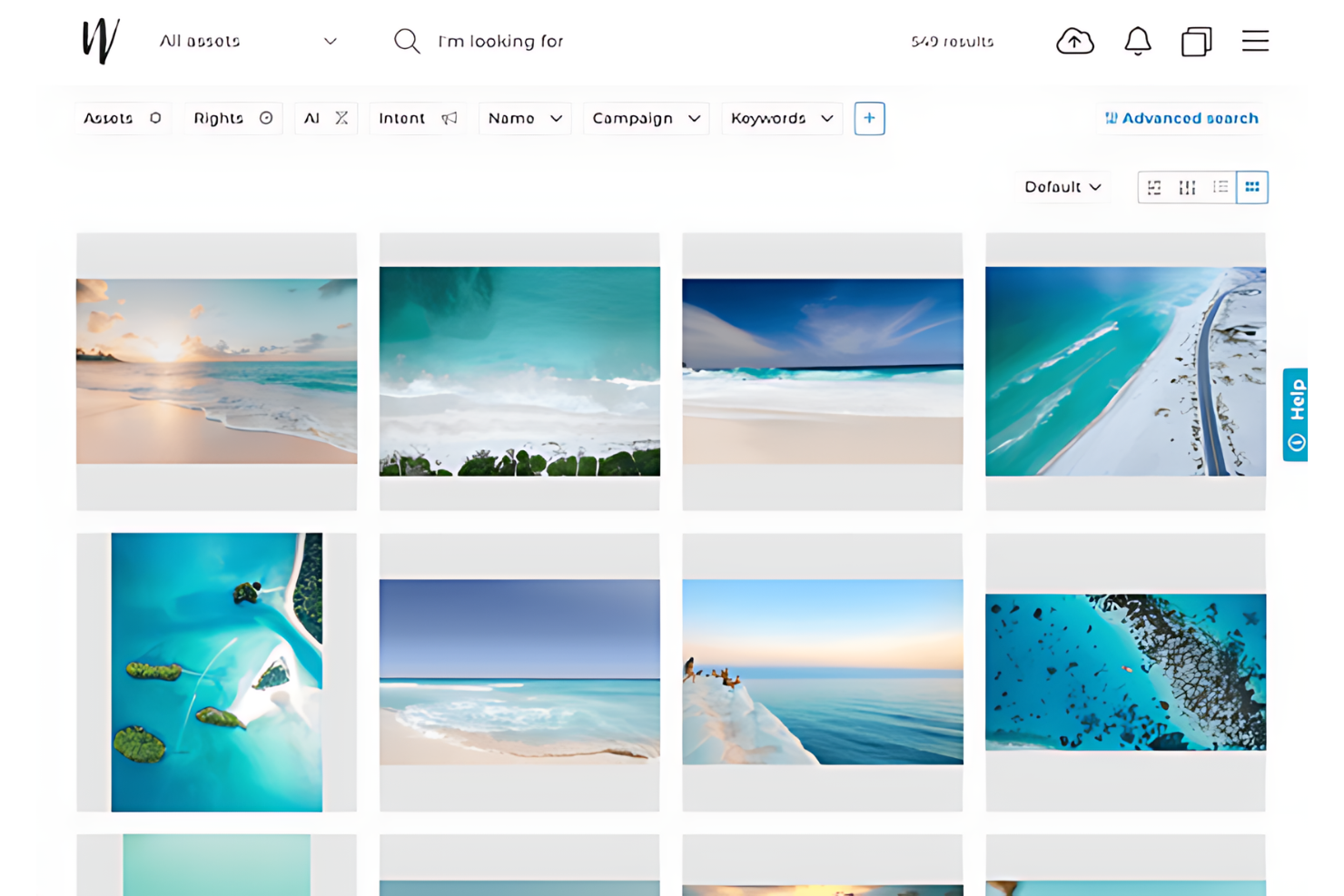The height and width of the screenshot is (896, 1344).
Task: Open the Assets filter
Action: pyautogui.click(x=122, y=118)
